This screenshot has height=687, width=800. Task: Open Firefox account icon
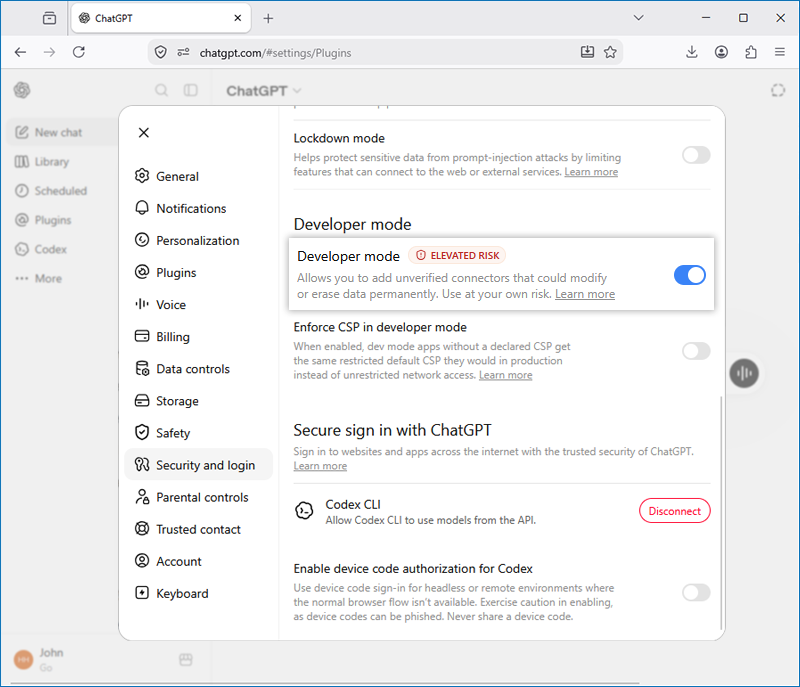[721, 52]
